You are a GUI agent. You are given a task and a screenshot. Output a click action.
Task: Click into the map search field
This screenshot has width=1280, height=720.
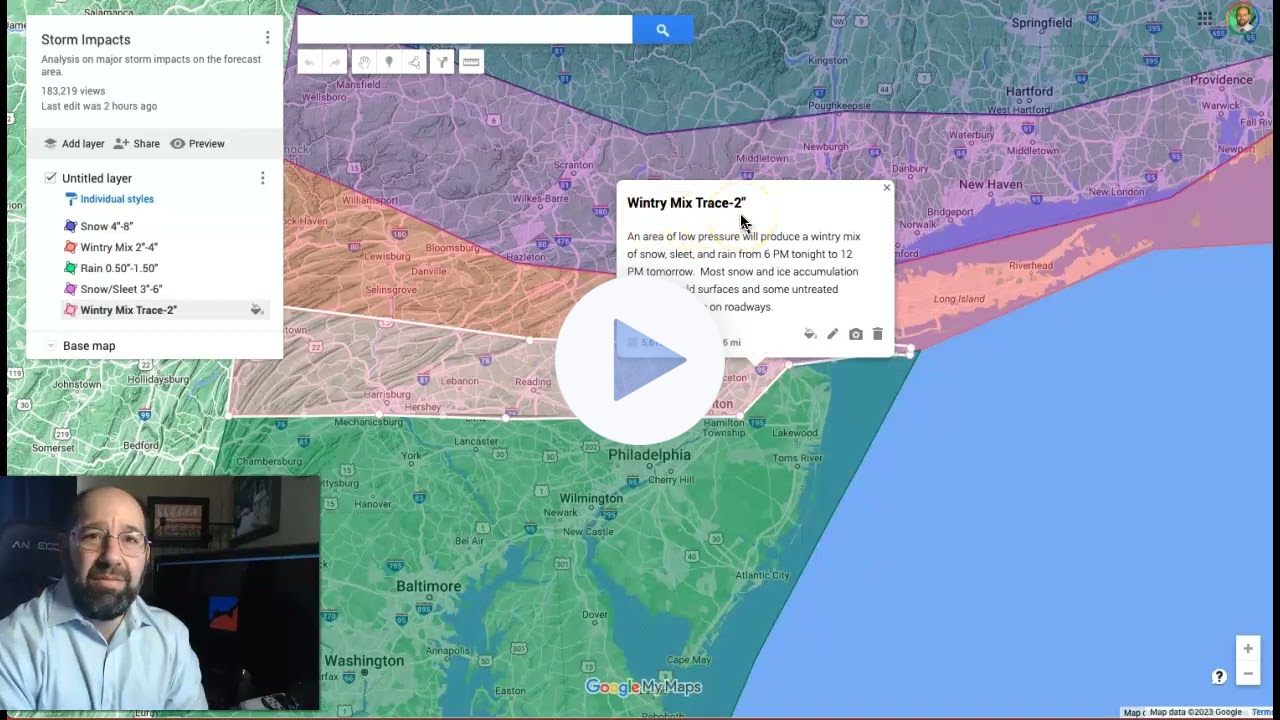tap(464, 30)
